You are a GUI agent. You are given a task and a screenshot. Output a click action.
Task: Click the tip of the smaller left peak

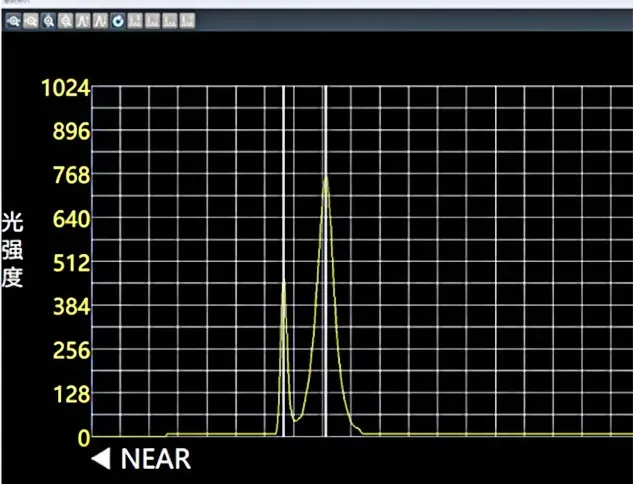283,284
